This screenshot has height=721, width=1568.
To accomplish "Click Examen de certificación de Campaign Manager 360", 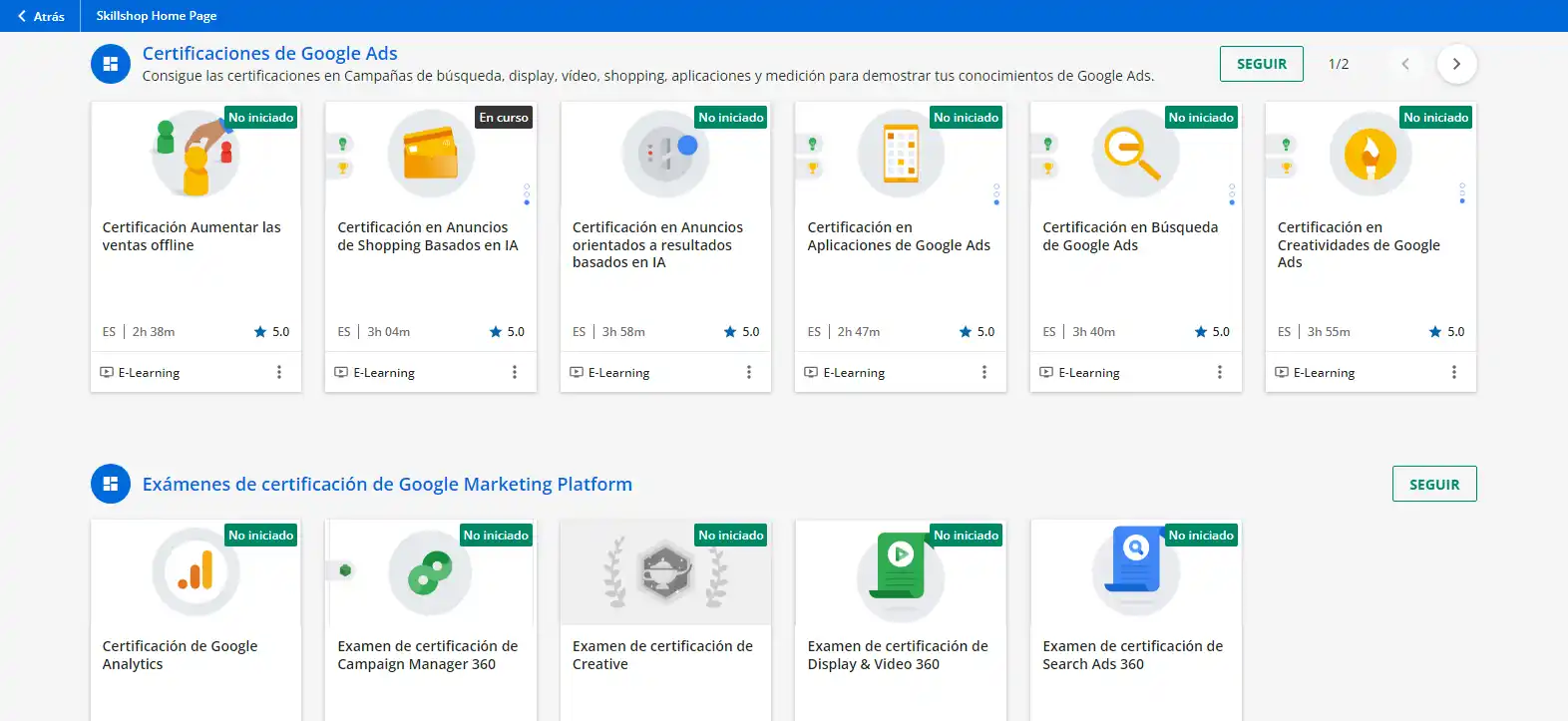I will point(428,655).
